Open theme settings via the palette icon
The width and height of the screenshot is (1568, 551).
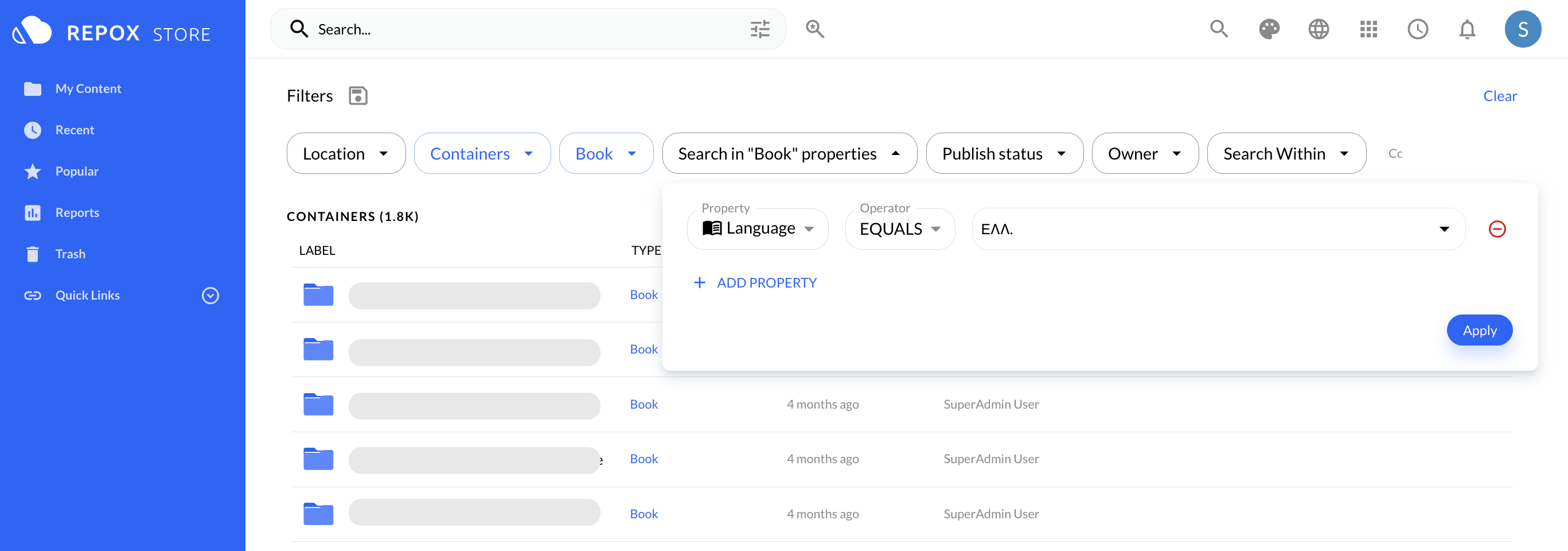point(1269,29)
